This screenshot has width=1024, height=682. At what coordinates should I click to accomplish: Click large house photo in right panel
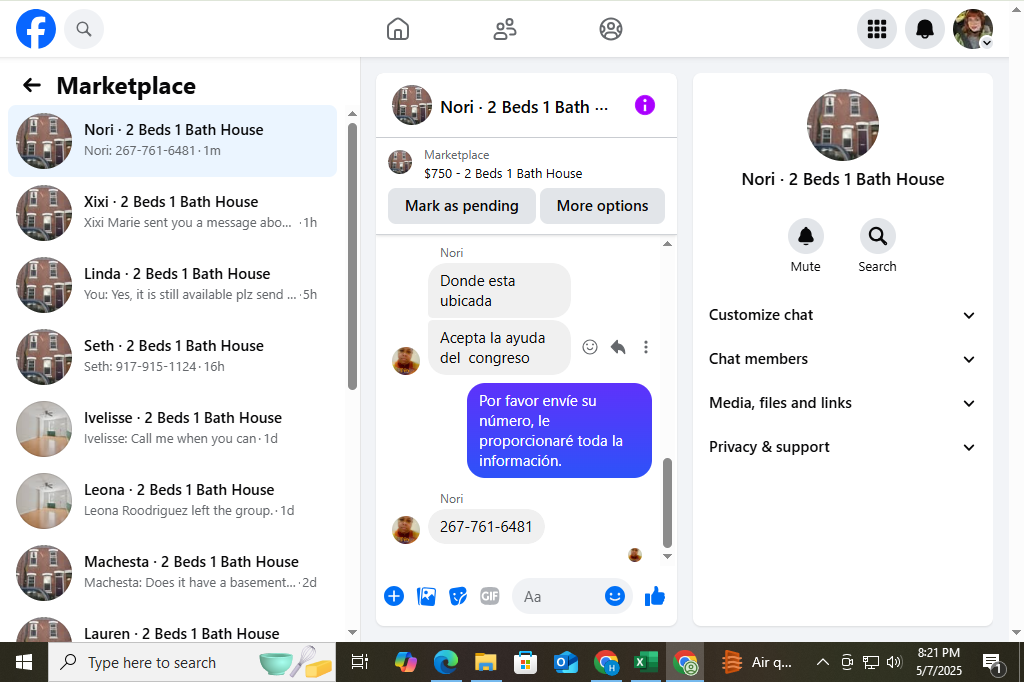click(x=842, y=125)
